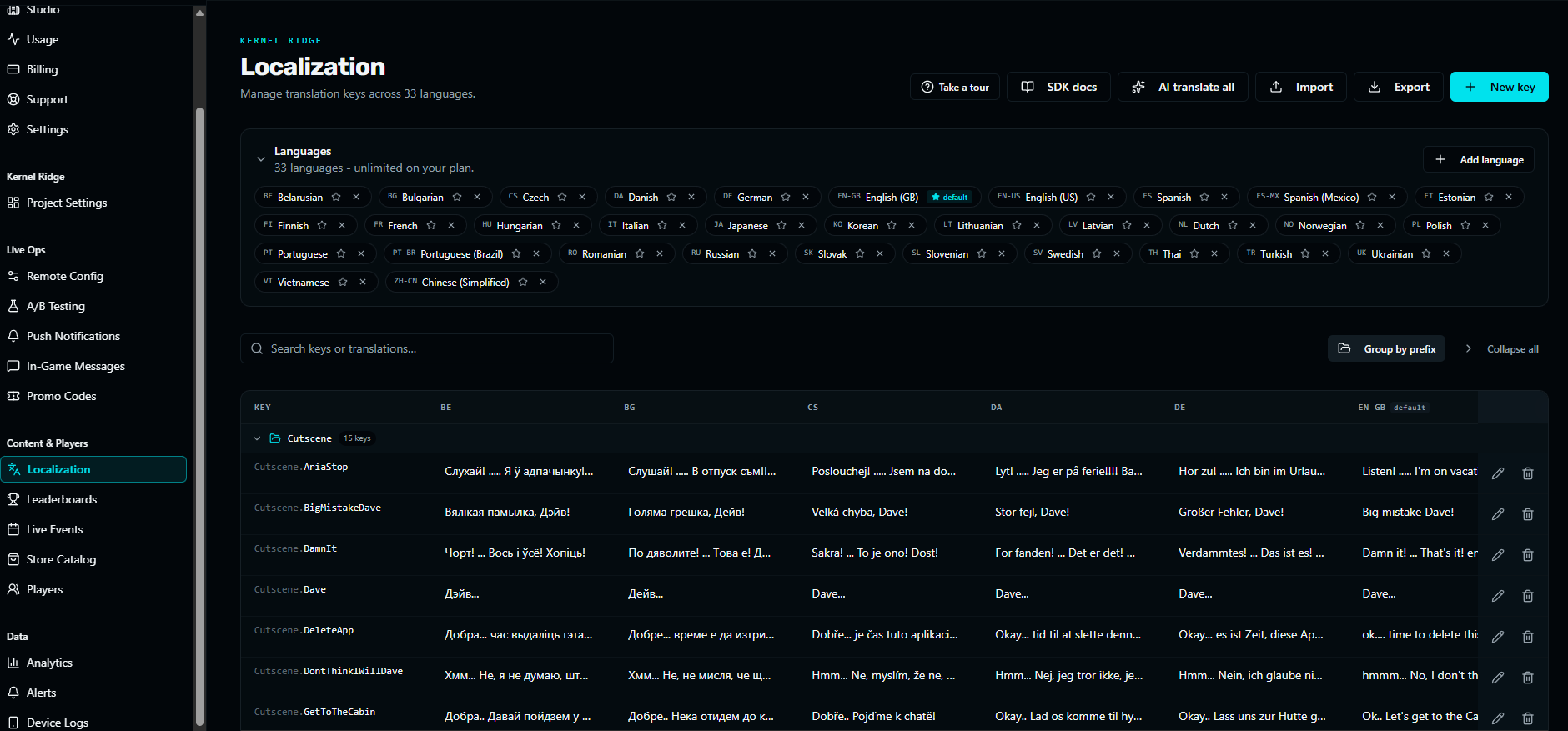This screenshot has height=731, width=1568.
Task: Toggle Group by prefix
Action: pyautogui.click(x=1386, y=349)
